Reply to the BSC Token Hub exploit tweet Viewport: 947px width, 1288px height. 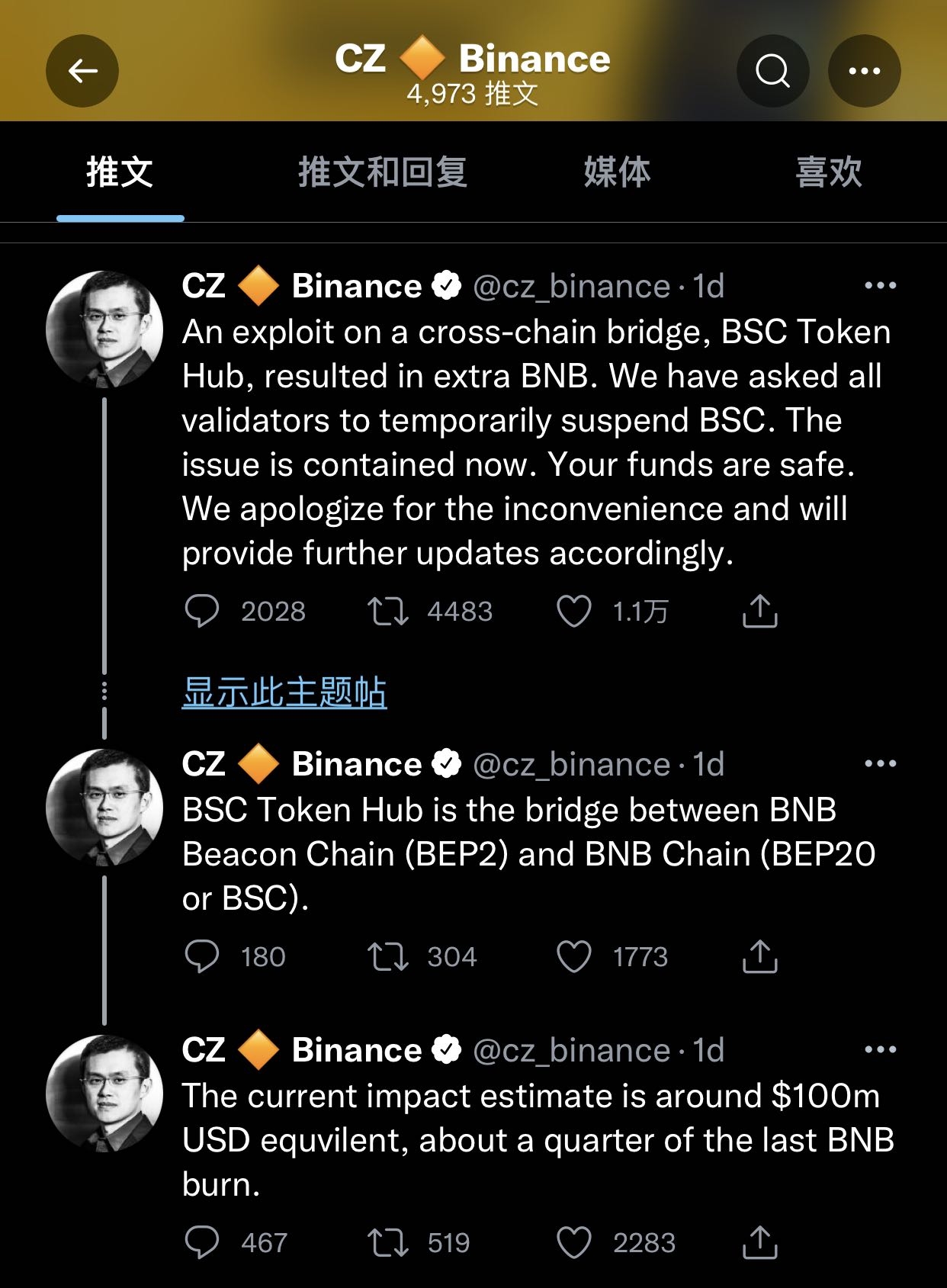tap(202, 612)
